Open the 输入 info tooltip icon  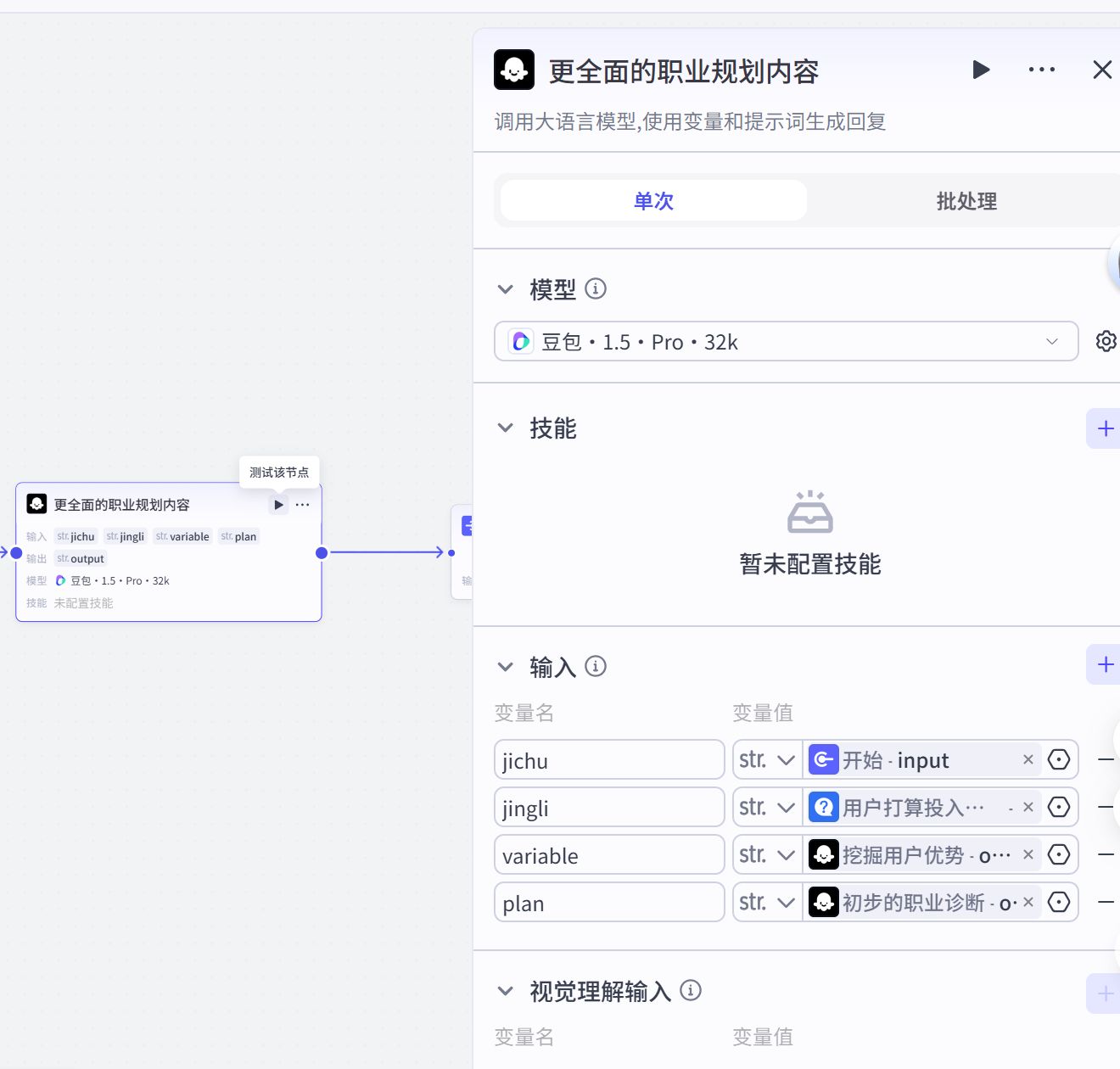pyautogui.click(x=596, y=666)
